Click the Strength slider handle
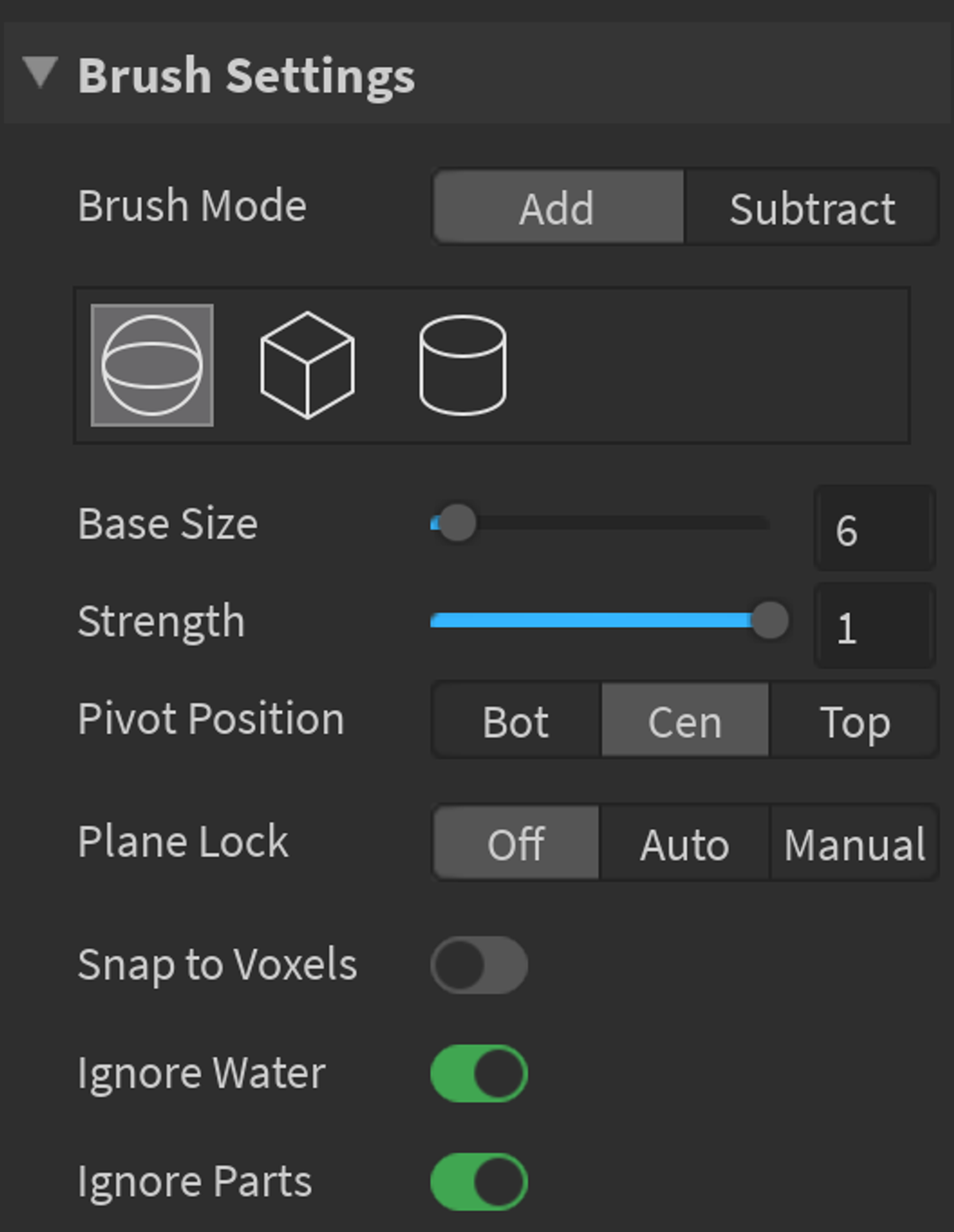Viewport: 954px width, 1232px height. [x=770, y=621]
